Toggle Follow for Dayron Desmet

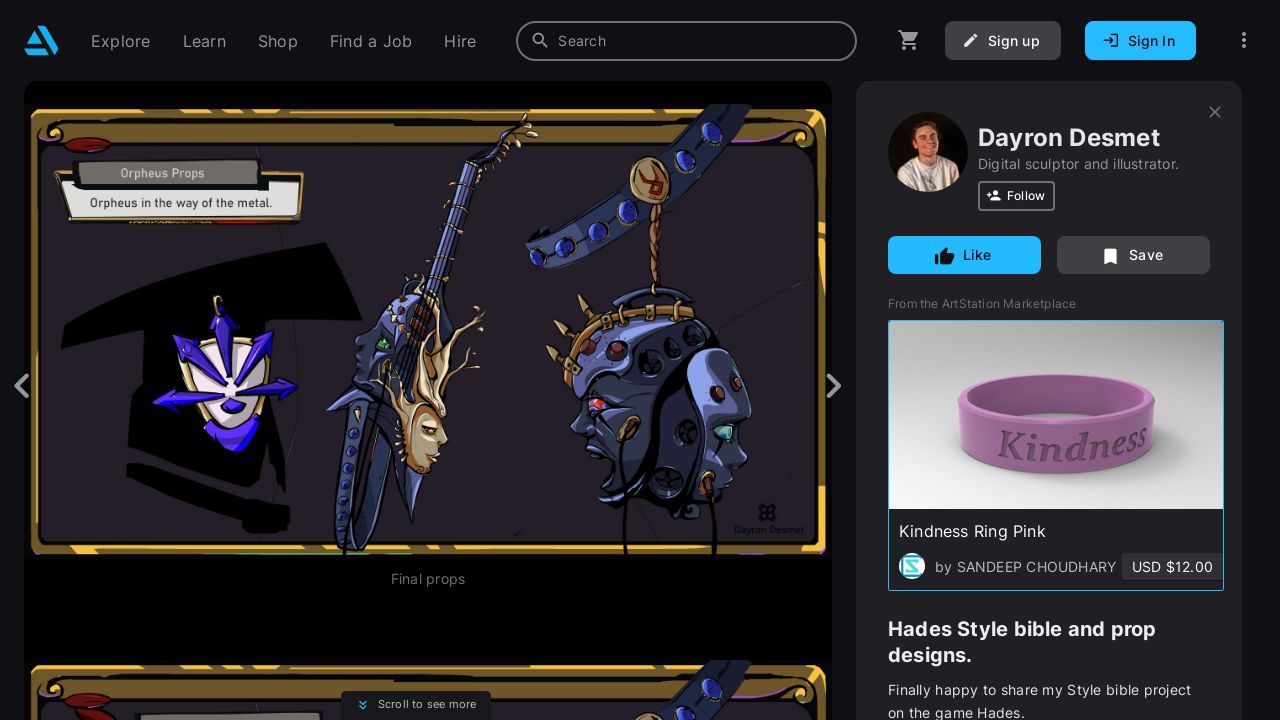pyautogui.click(x=1015, y=196)
